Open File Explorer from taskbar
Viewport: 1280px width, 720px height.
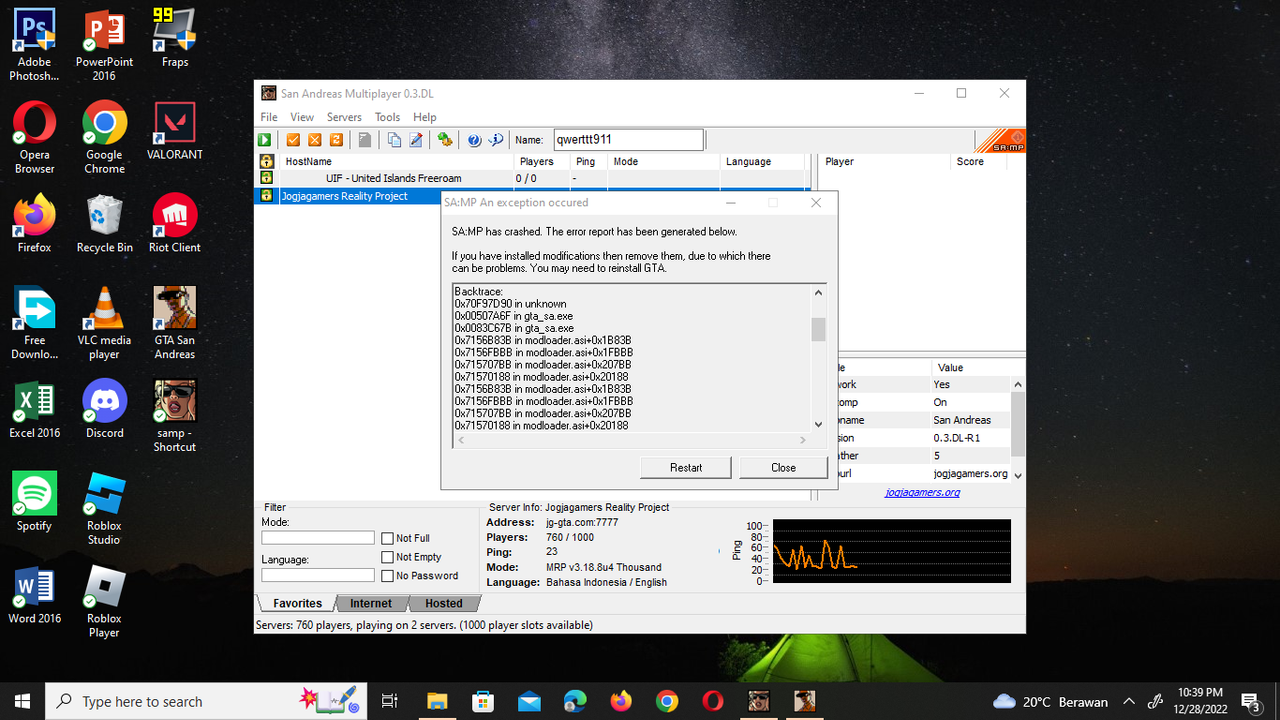click(438, 701)
